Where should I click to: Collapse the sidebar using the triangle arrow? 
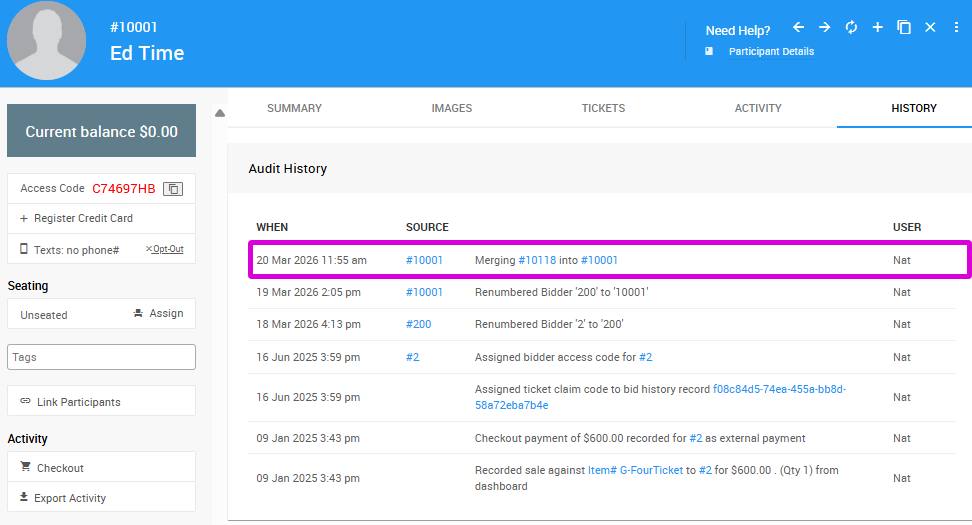tap(220, 113)
